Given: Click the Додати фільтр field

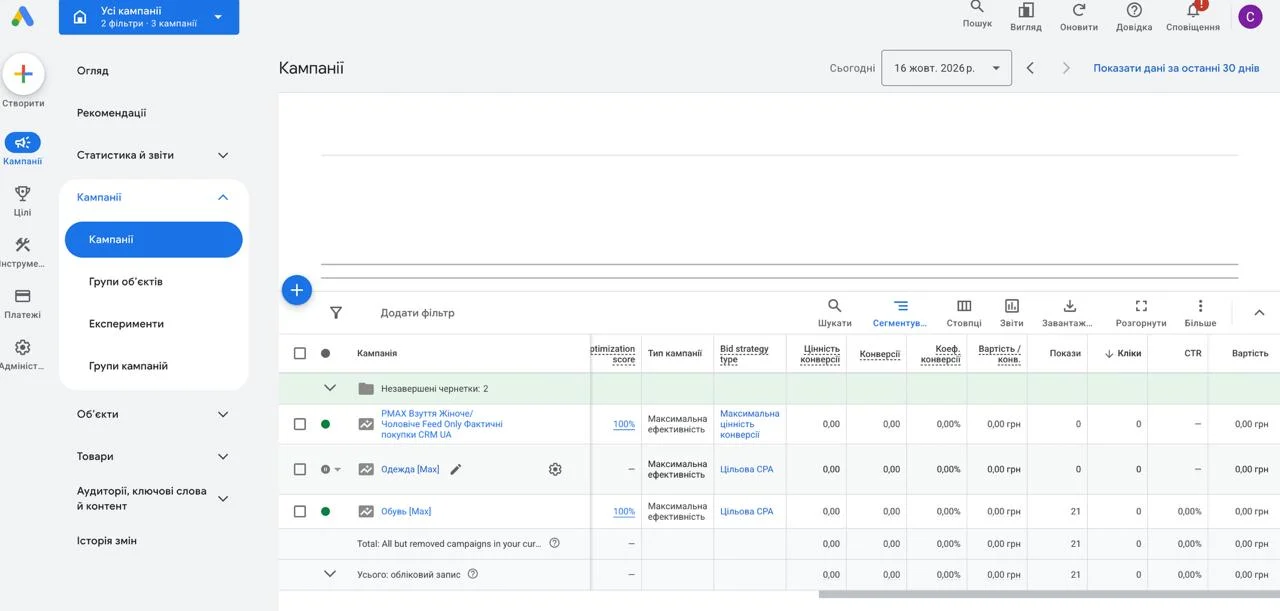Looking at the screenshot, I should (417, 313).
